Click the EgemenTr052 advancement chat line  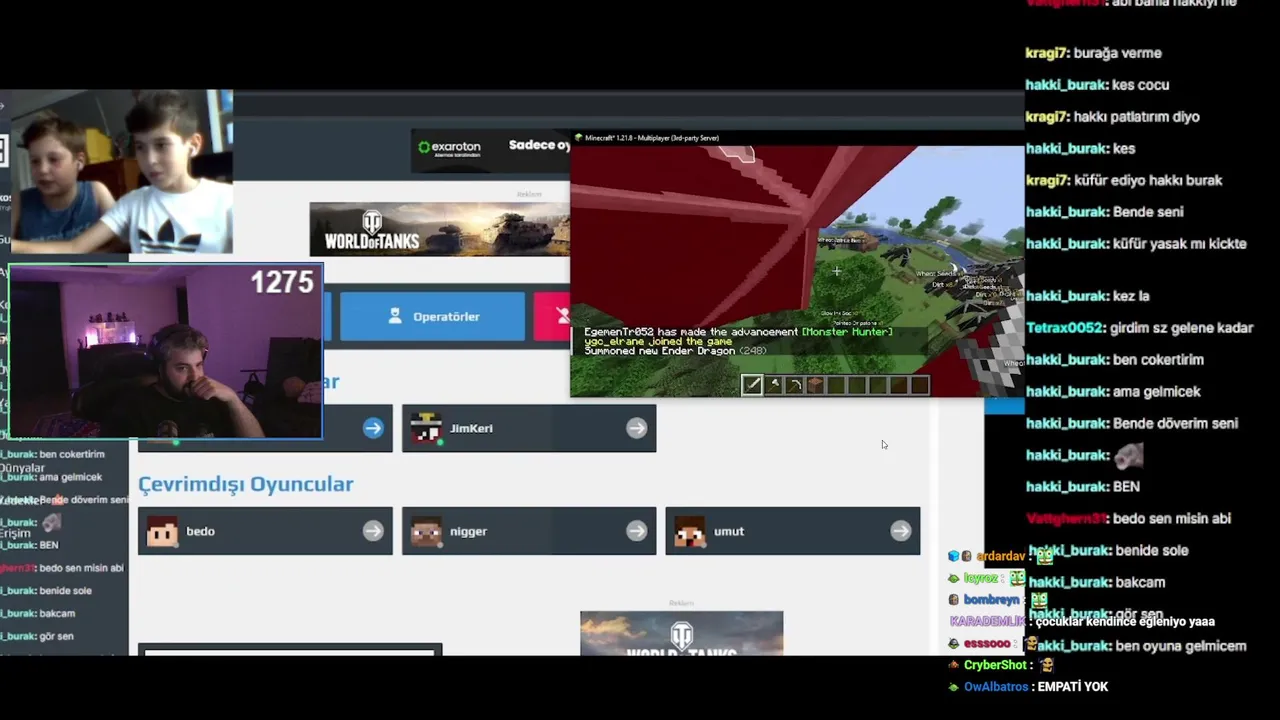point(738,332)
